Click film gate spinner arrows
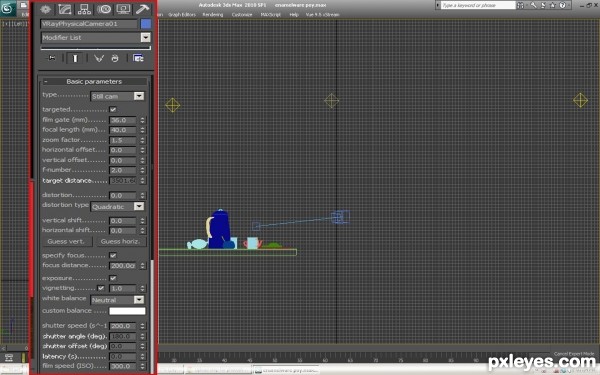Image resolution: width=600 pixels, height=375 pixels. [x=142, y=120]
